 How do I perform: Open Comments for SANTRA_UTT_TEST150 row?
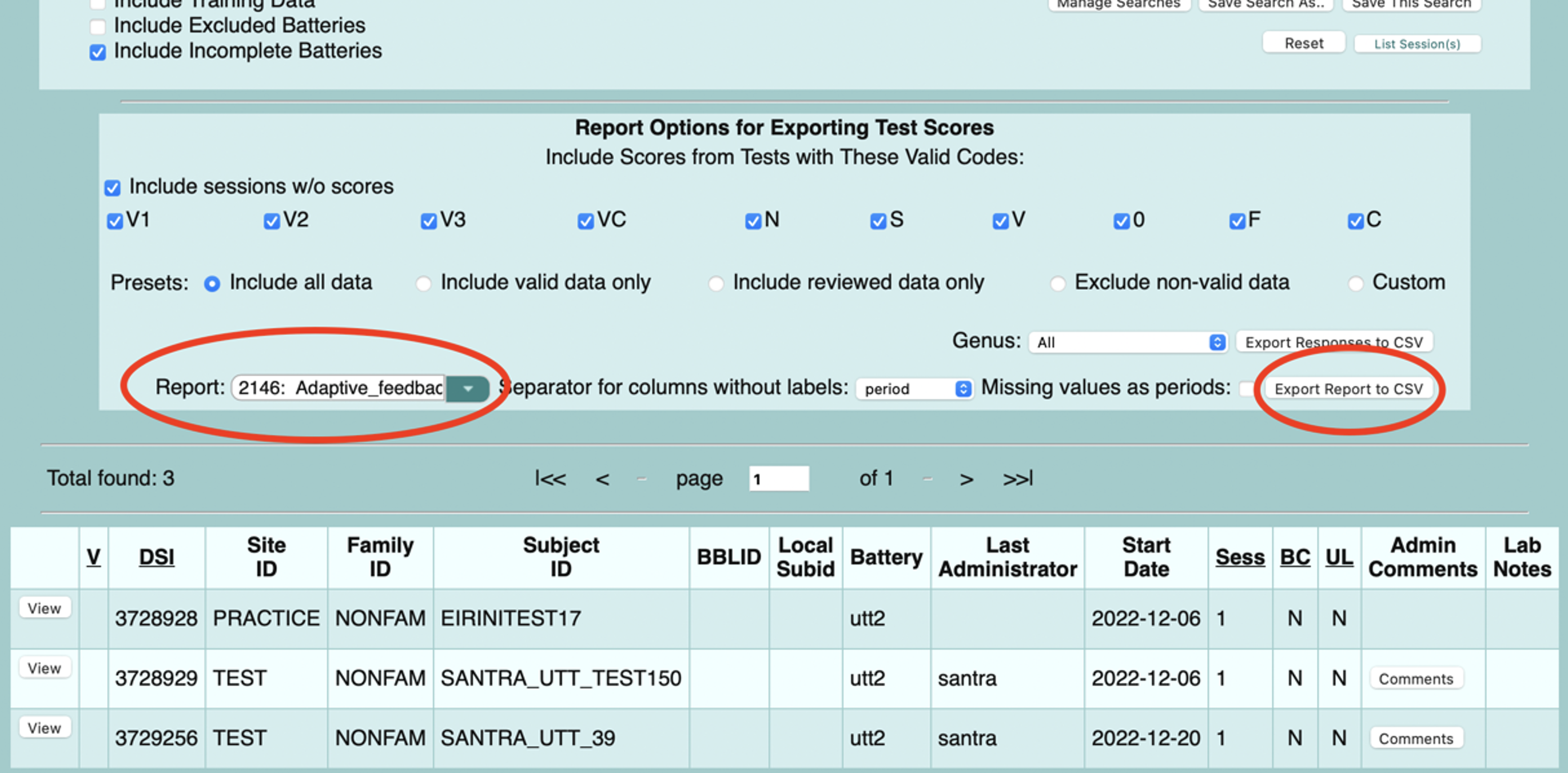point(1416,679)
